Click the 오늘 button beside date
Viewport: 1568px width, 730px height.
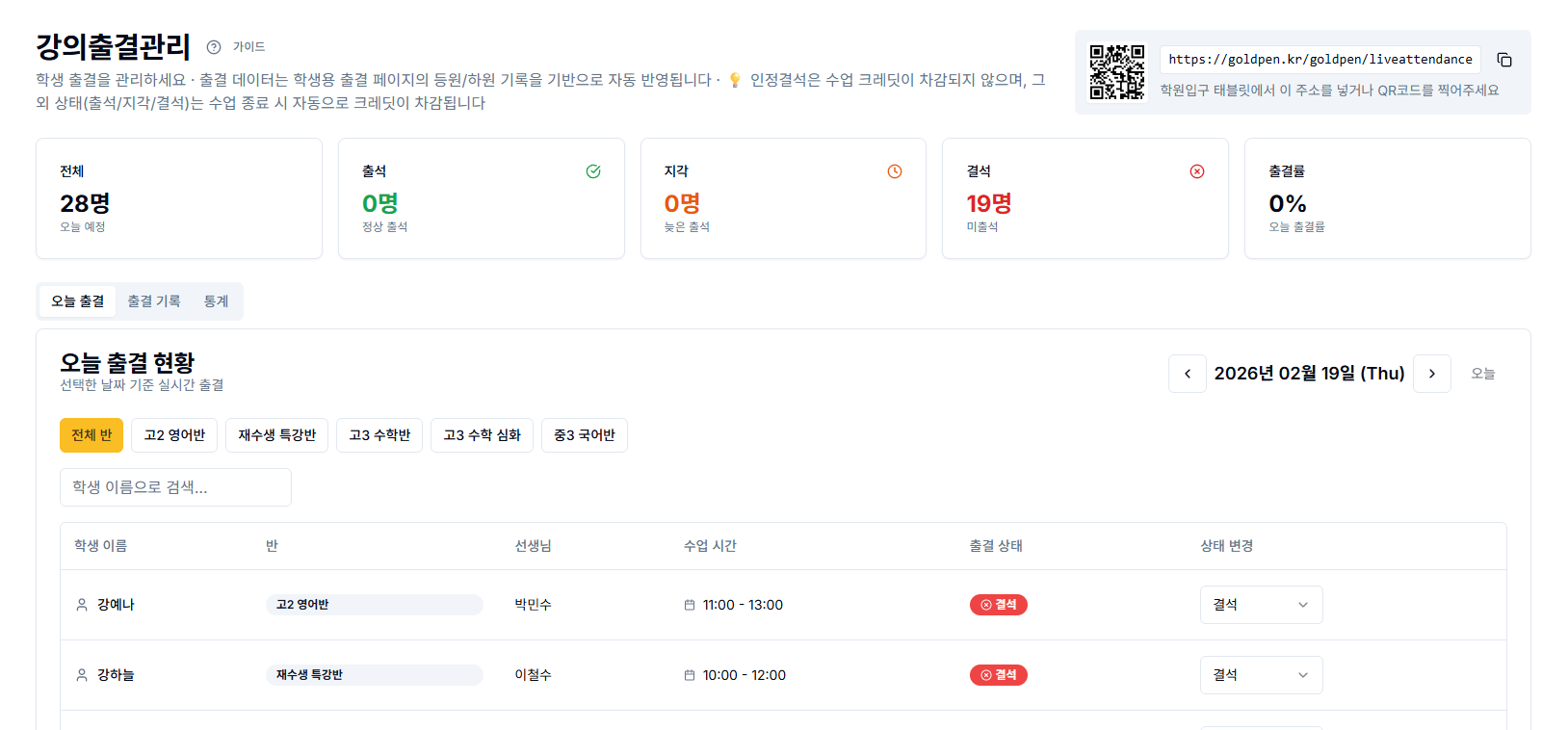coord(1482,374)
